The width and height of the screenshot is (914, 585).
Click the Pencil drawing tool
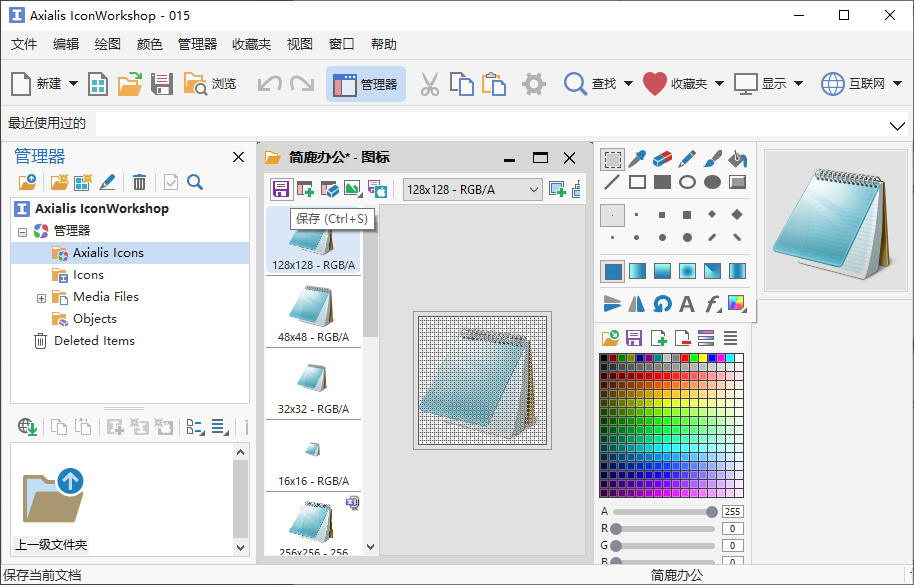point(687,159)
